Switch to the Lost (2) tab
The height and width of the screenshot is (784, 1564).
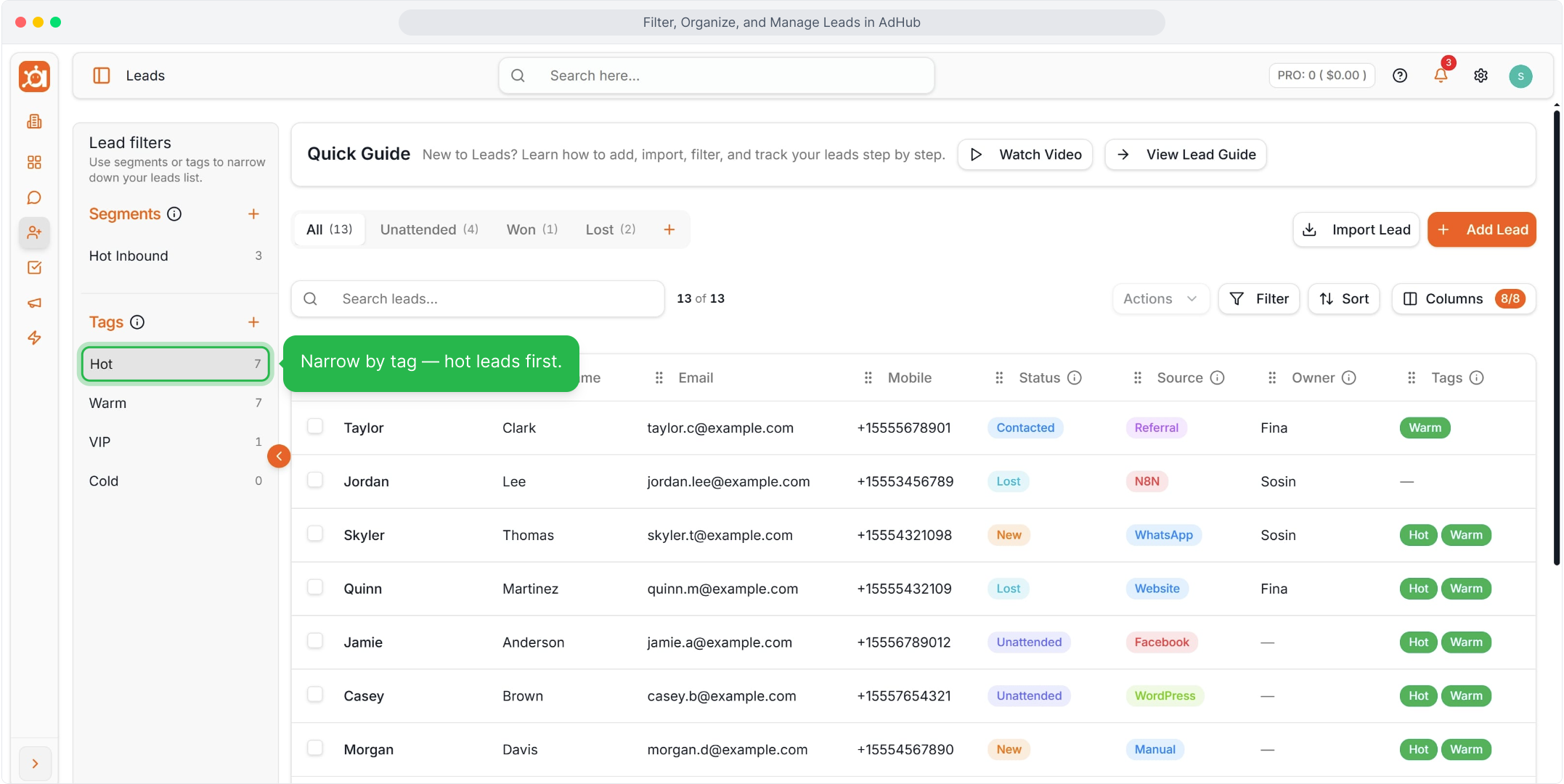(x=611, y=229)
